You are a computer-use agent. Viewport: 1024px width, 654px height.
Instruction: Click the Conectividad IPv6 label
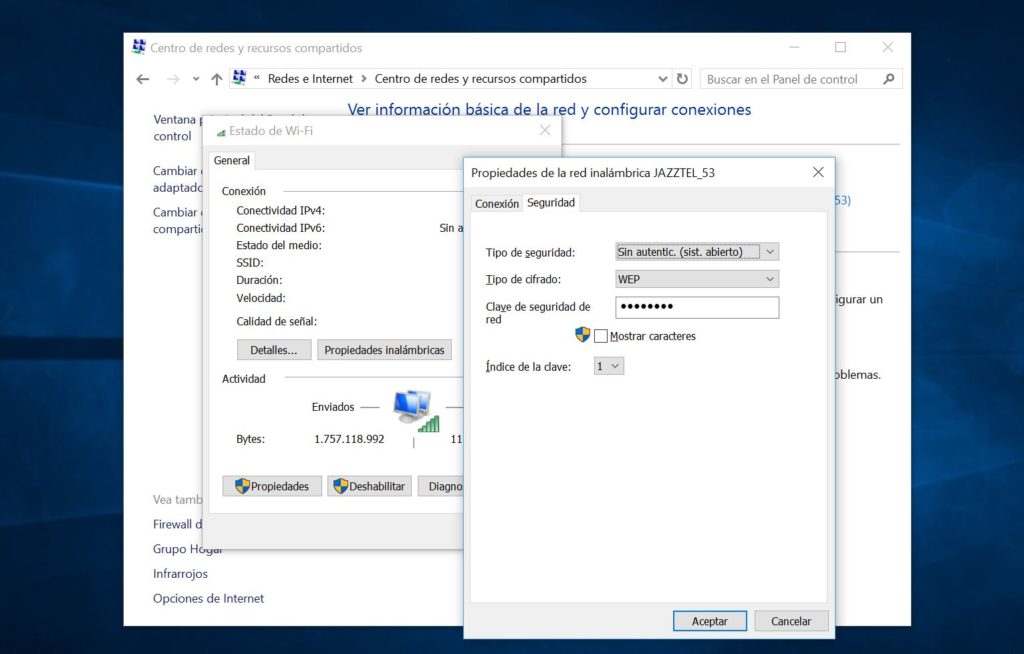click(x=280, y=228)
